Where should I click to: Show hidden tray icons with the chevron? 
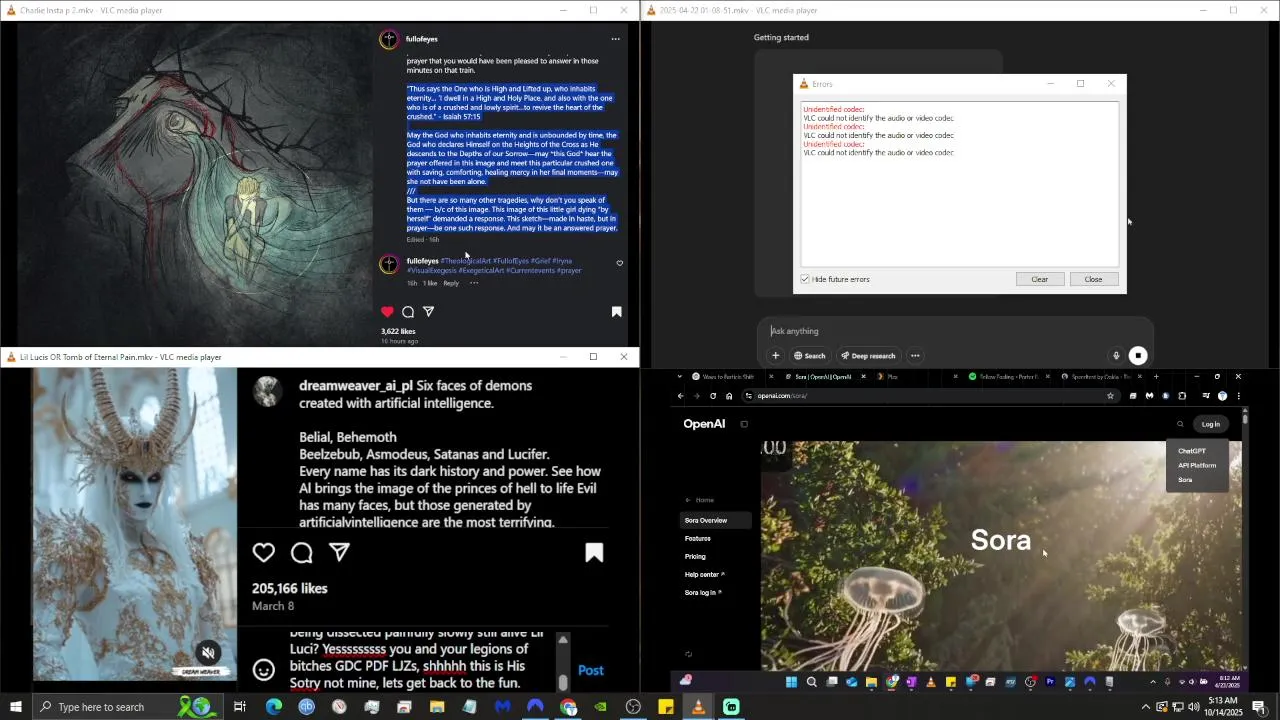click(x=1145, y=707)
